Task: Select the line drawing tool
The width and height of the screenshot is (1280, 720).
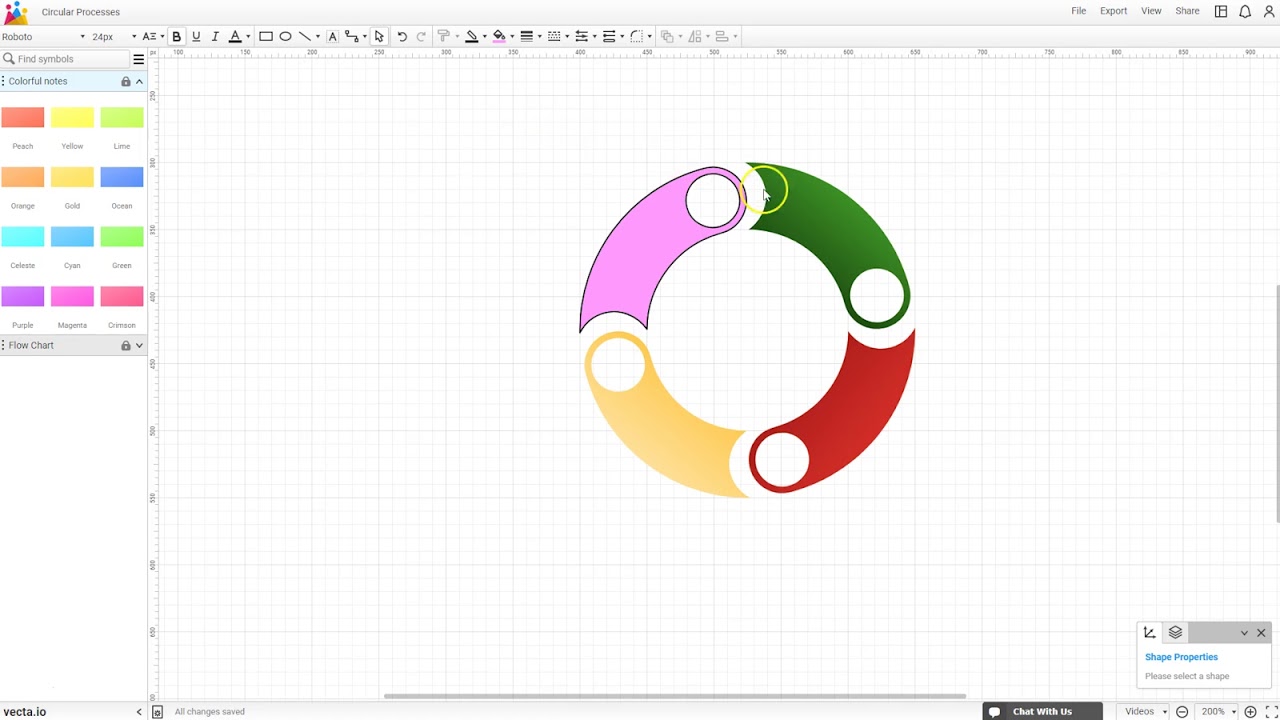Action: pyautogui.click(x=305, y=37)
